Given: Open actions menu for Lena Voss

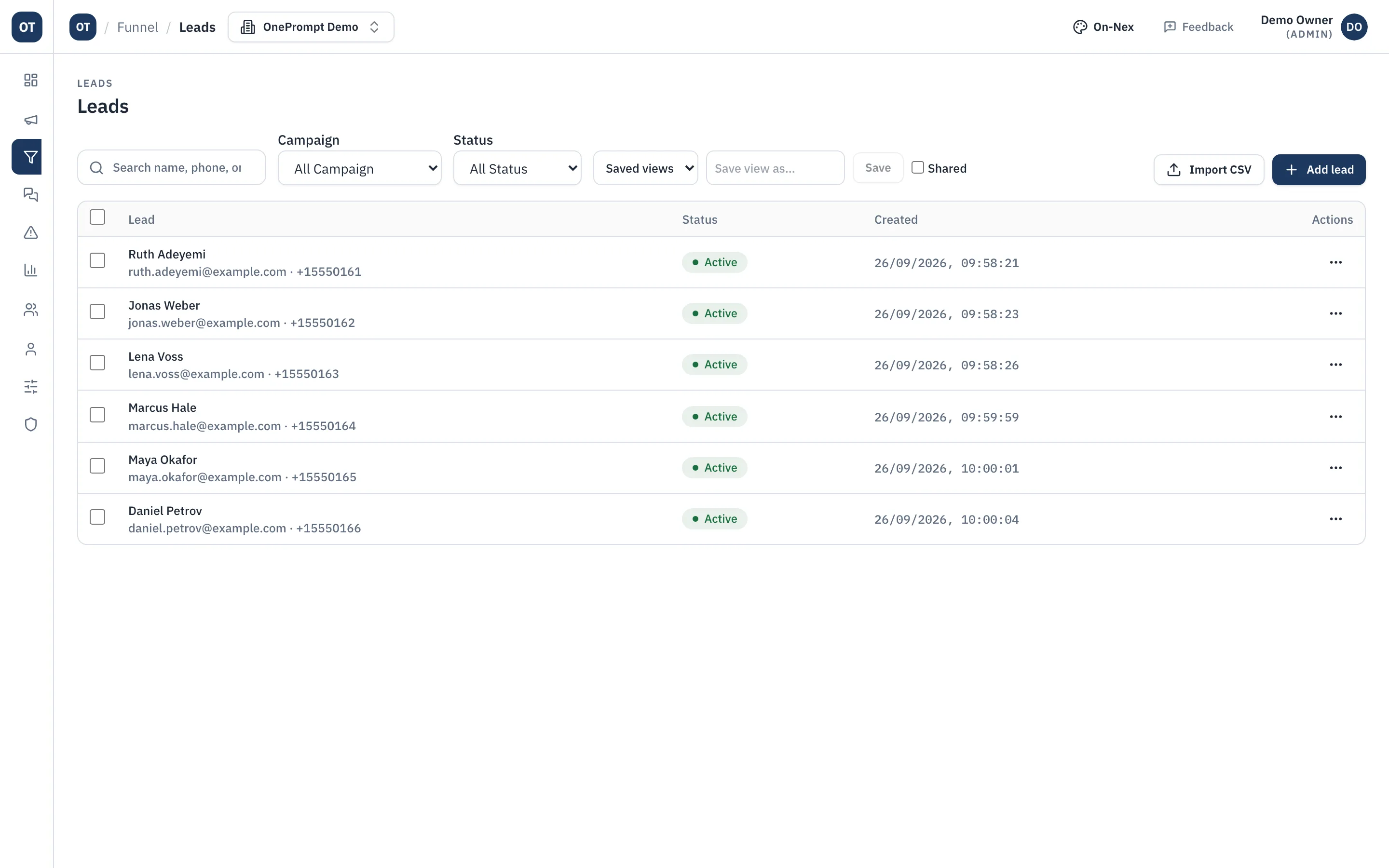Looking at the screenshot, I should click(x=1335, y=365).
